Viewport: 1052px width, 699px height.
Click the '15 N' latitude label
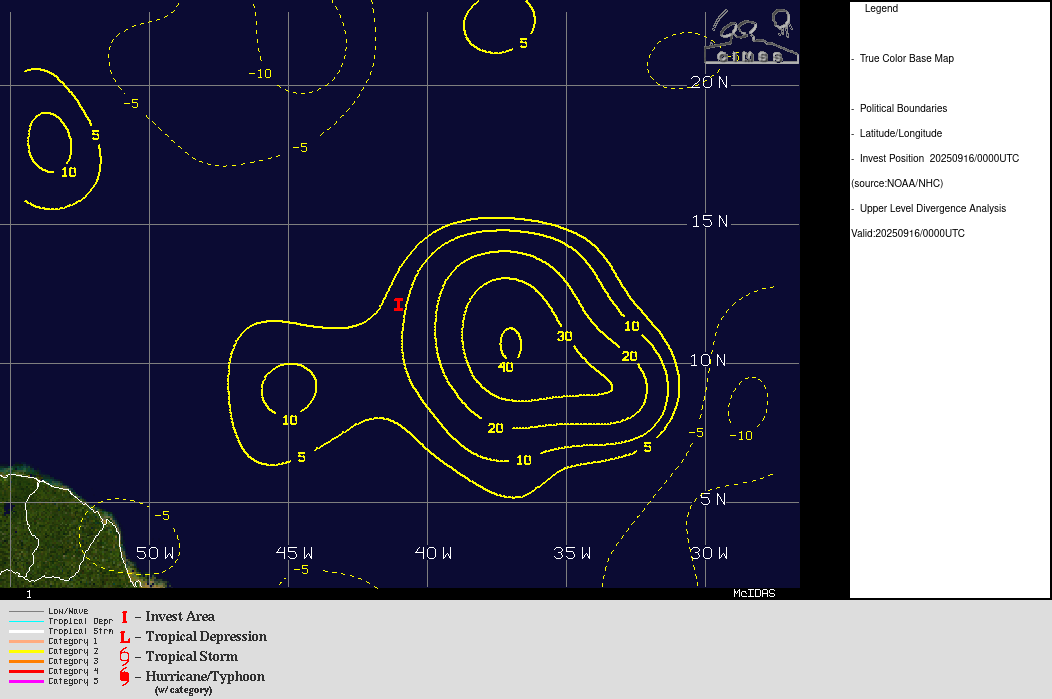click(709, 221)
